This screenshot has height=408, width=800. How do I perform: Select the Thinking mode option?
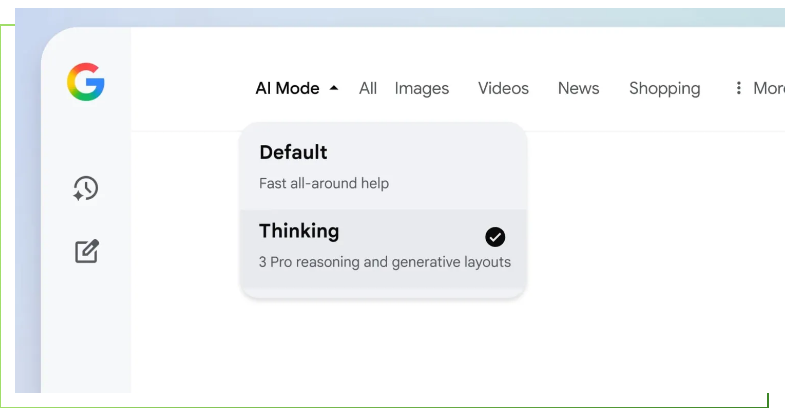[383, 248]
